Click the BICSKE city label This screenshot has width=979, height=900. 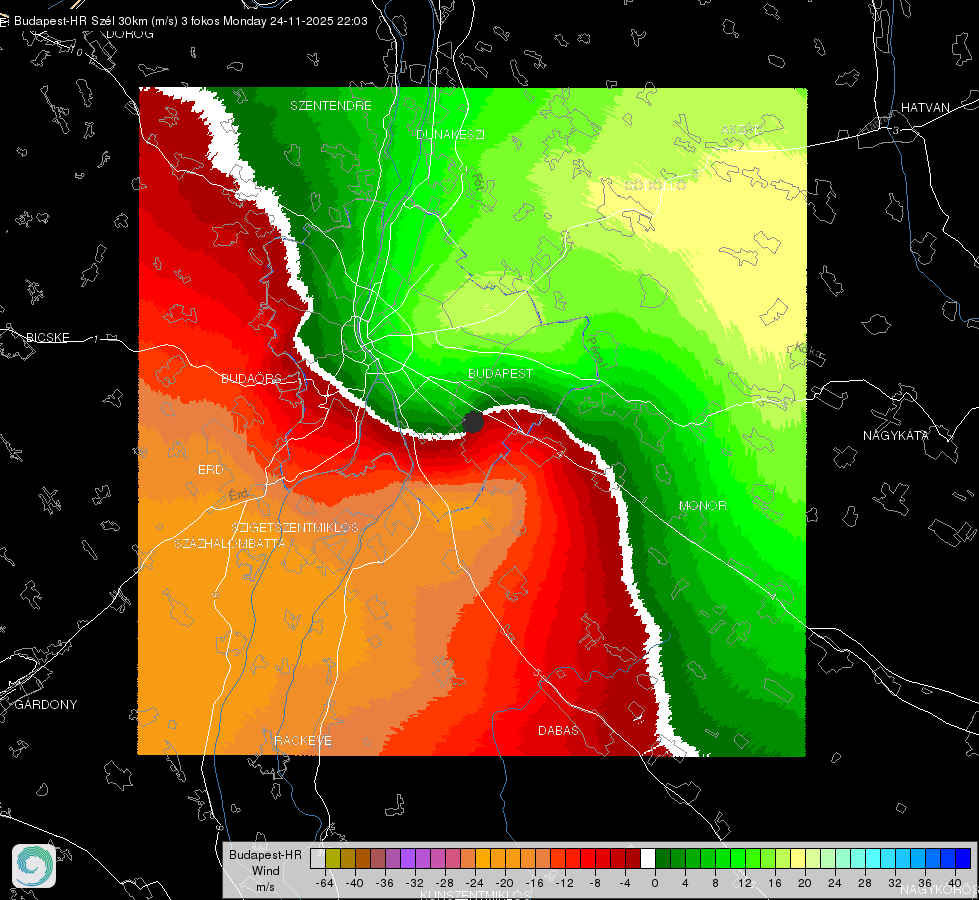tap(47, 338)
